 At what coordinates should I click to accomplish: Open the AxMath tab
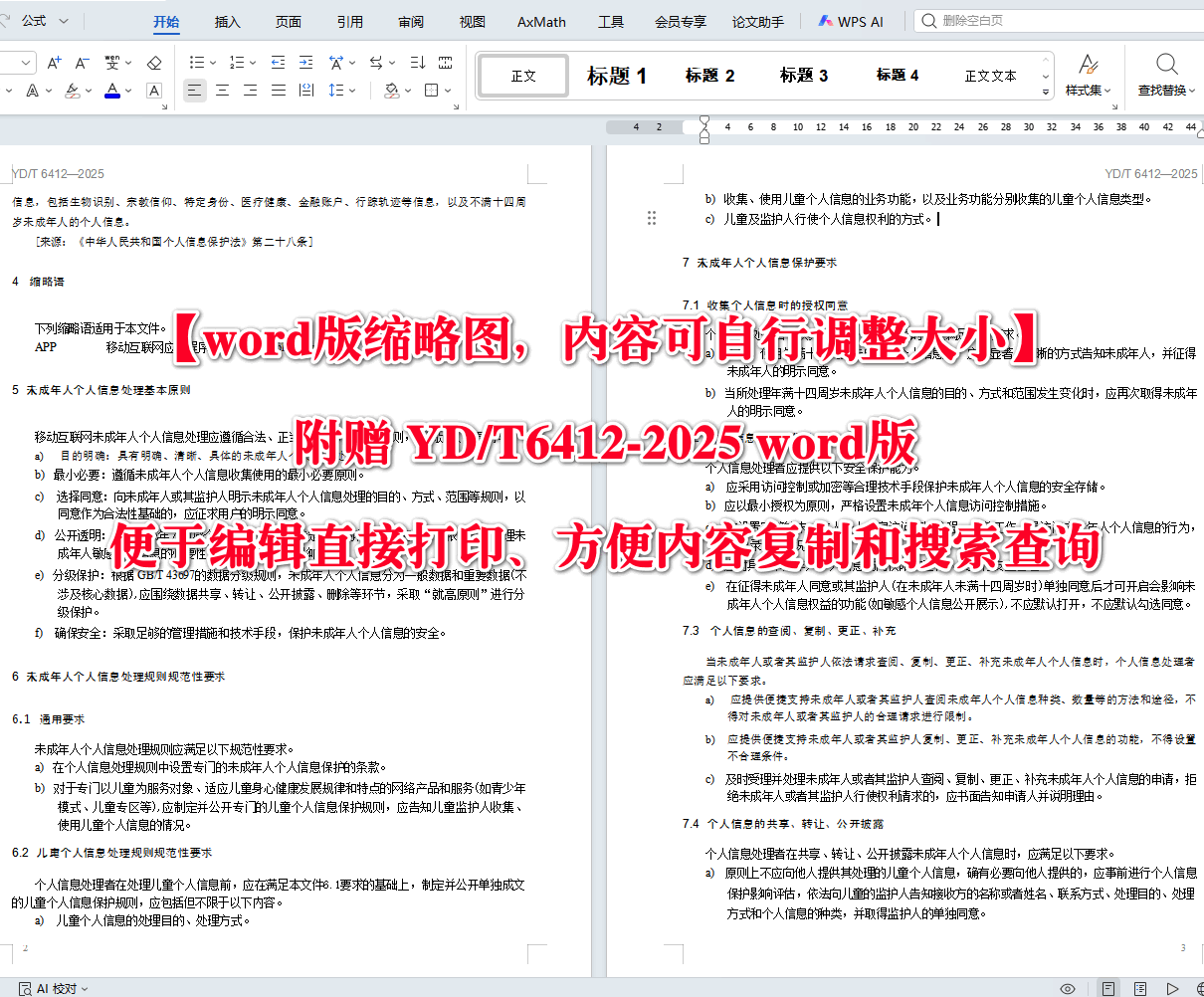click(x=541, y=21)
